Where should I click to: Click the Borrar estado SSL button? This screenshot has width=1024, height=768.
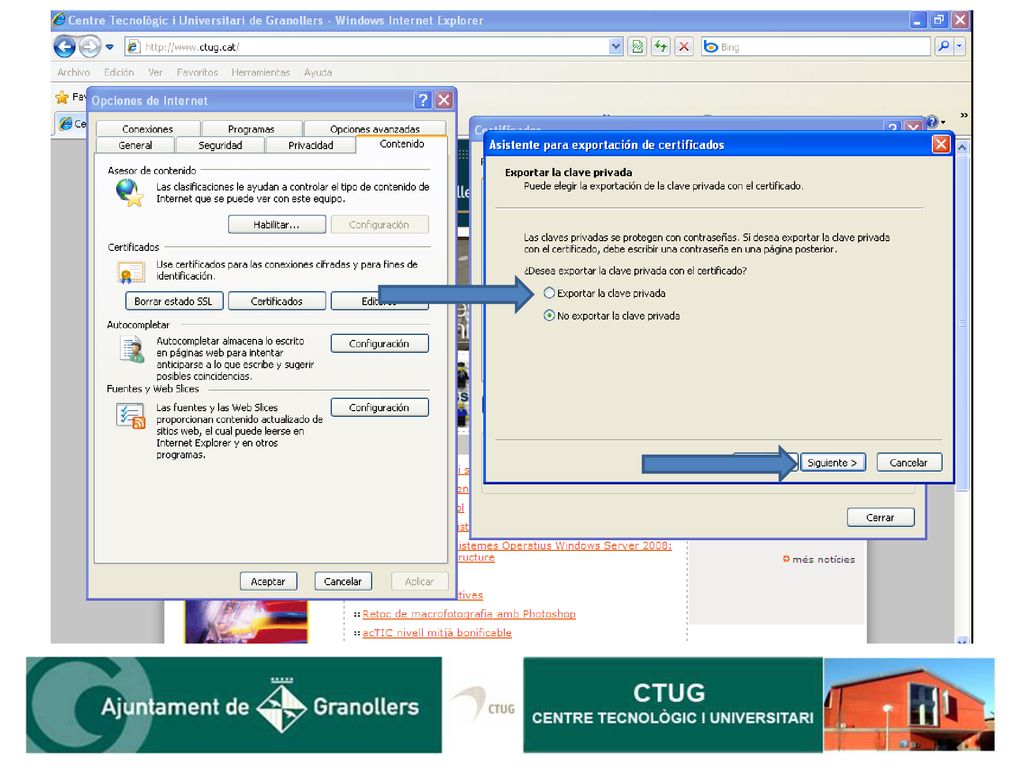coord(173,301)
